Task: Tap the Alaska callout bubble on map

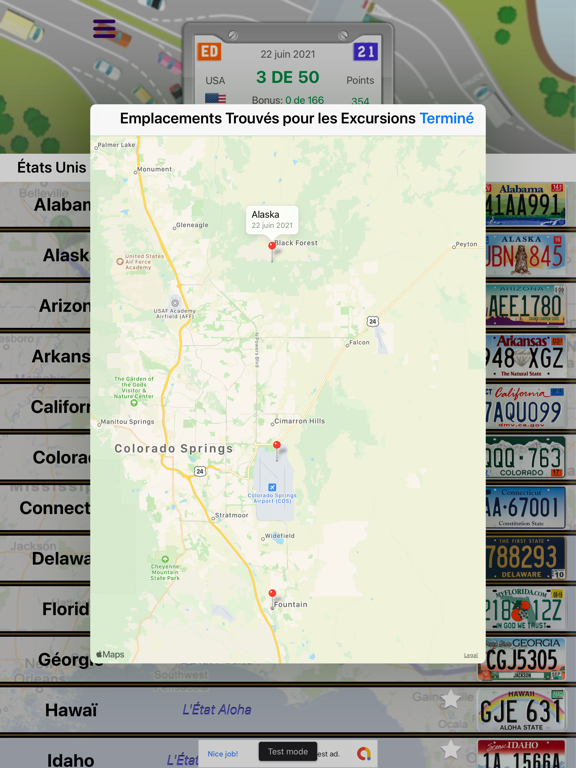Action: point(272,219)
